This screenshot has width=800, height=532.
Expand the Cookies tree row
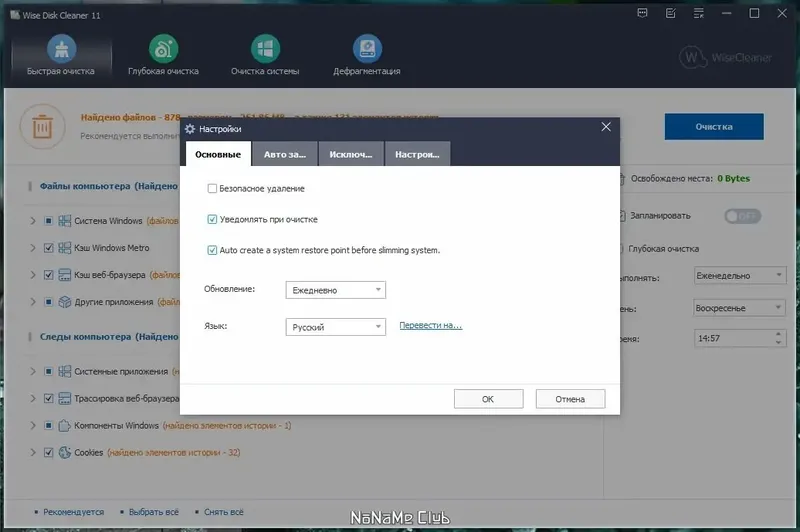pyautogui.click(x=33, y=452)
